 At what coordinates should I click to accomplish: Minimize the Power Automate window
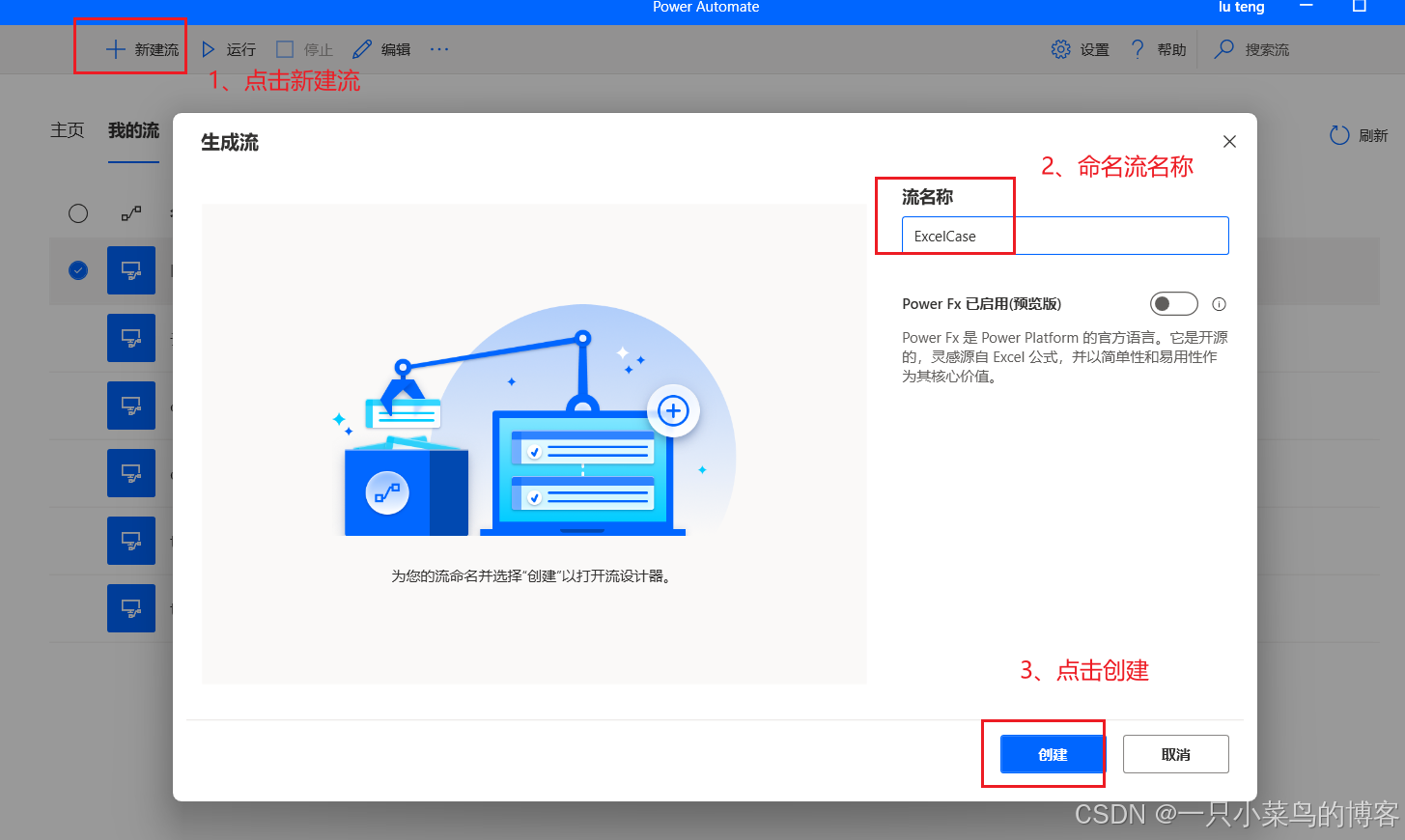click(1307, 7)
